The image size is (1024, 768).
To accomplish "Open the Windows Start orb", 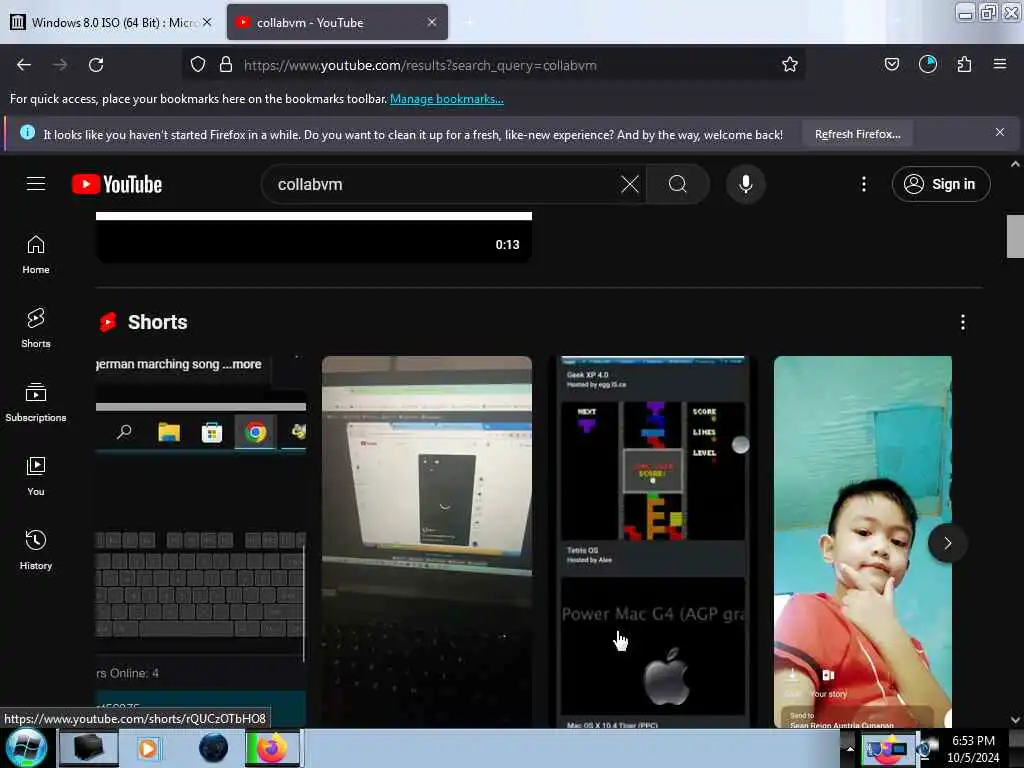I will pyautogui.click(x=26, y=748).
